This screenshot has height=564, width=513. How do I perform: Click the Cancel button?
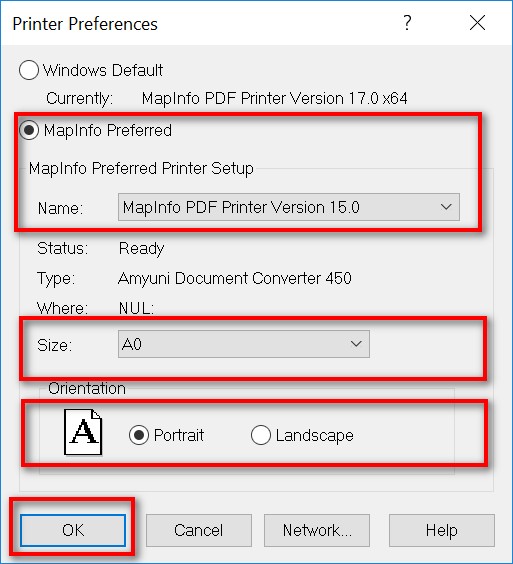pos(199,530)
